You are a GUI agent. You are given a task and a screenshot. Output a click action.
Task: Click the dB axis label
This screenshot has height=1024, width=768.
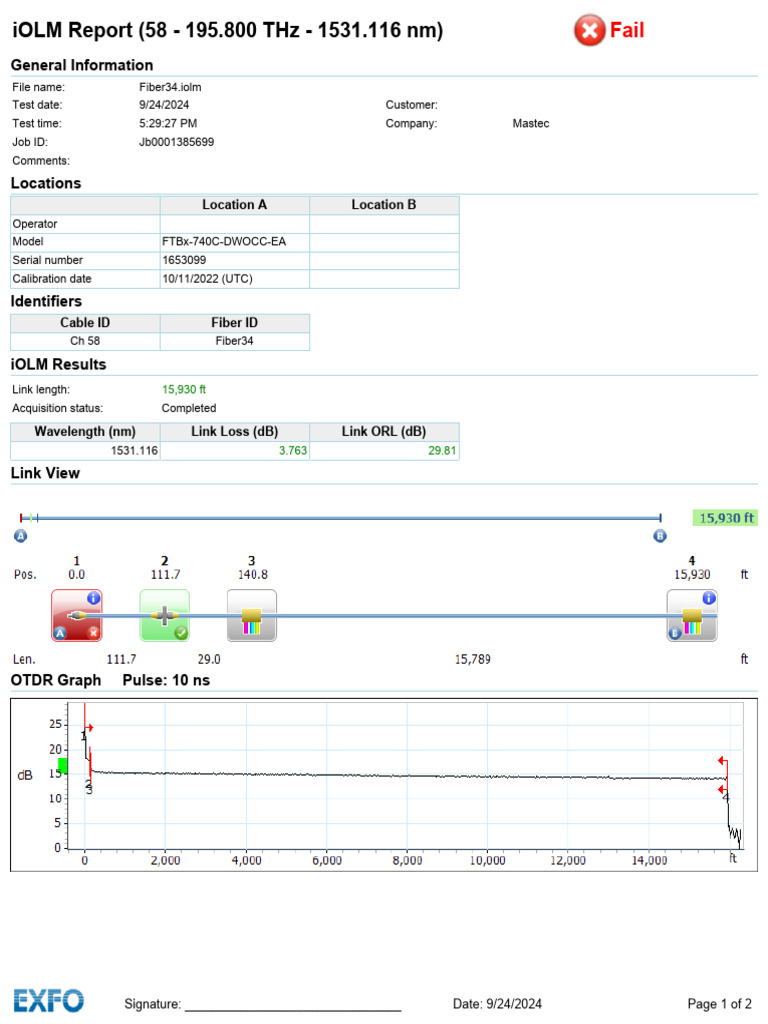click(25, 776)
